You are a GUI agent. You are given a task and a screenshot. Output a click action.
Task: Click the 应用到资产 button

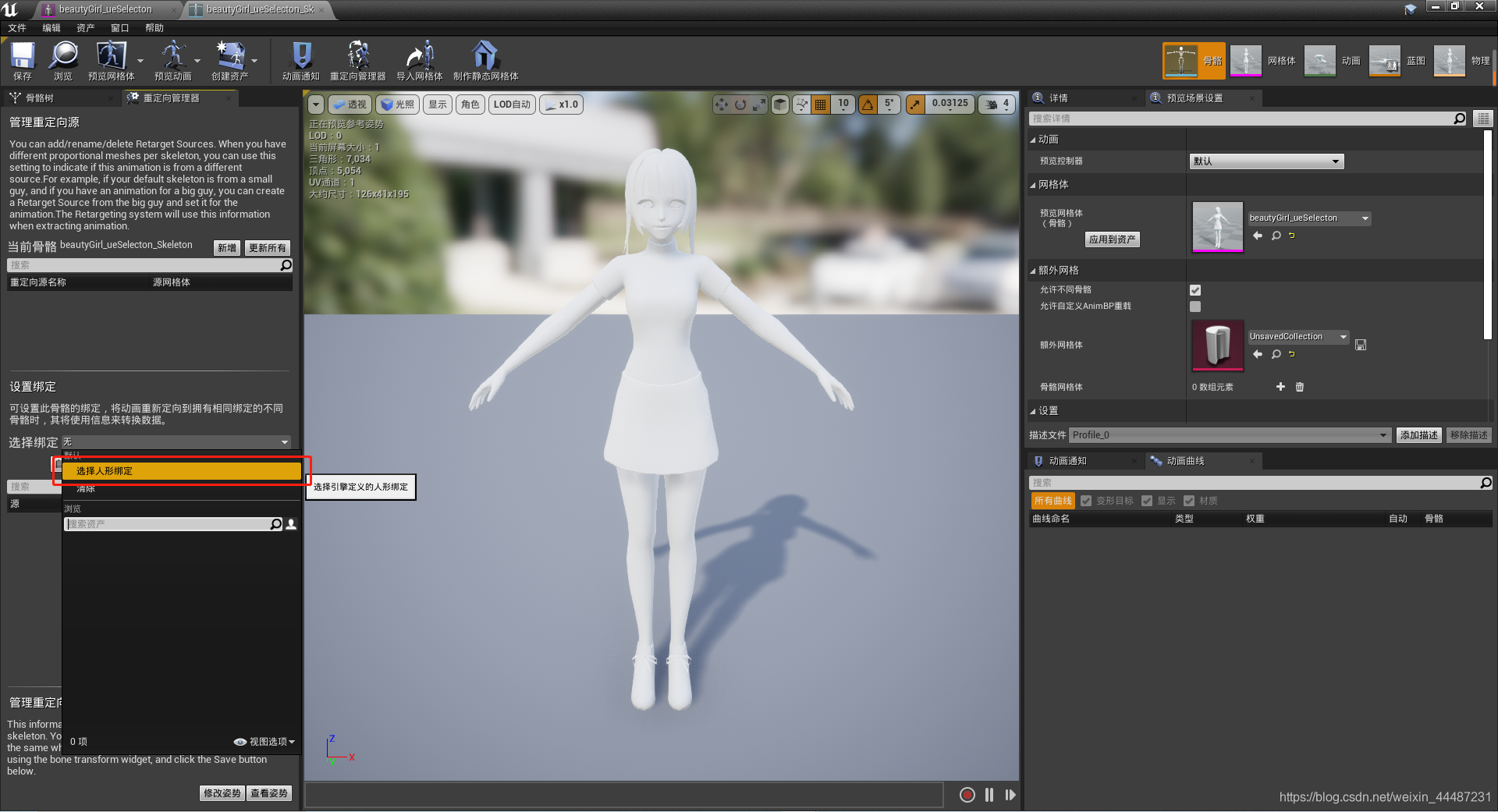[1113, 239]
